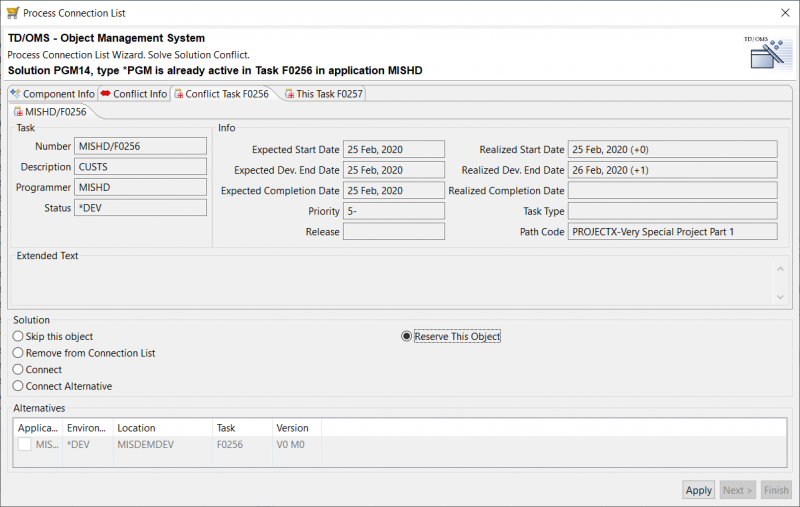This screenshot has width=800, height=507.
Task: Select Remove from Connection List option
Action: [x=18, y=353]
